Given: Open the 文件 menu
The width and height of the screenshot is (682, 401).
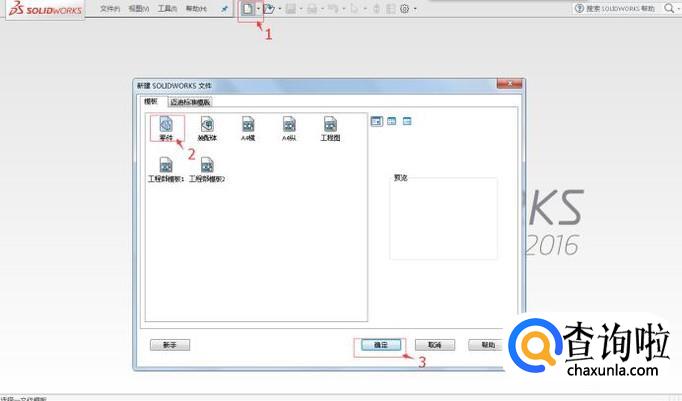Looking at the screenshot, I should pyautogui.click(x=110, y=9).
